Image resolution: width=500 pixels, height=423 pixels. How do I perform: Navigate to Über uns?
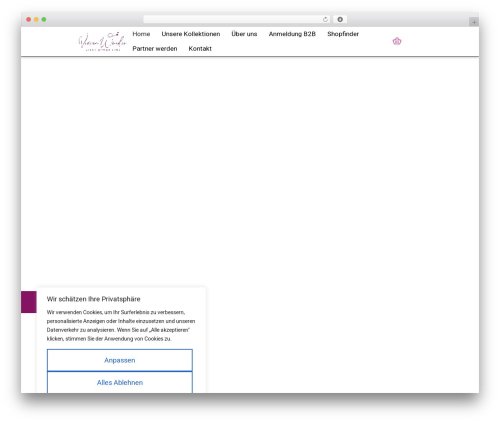[244, 34]
